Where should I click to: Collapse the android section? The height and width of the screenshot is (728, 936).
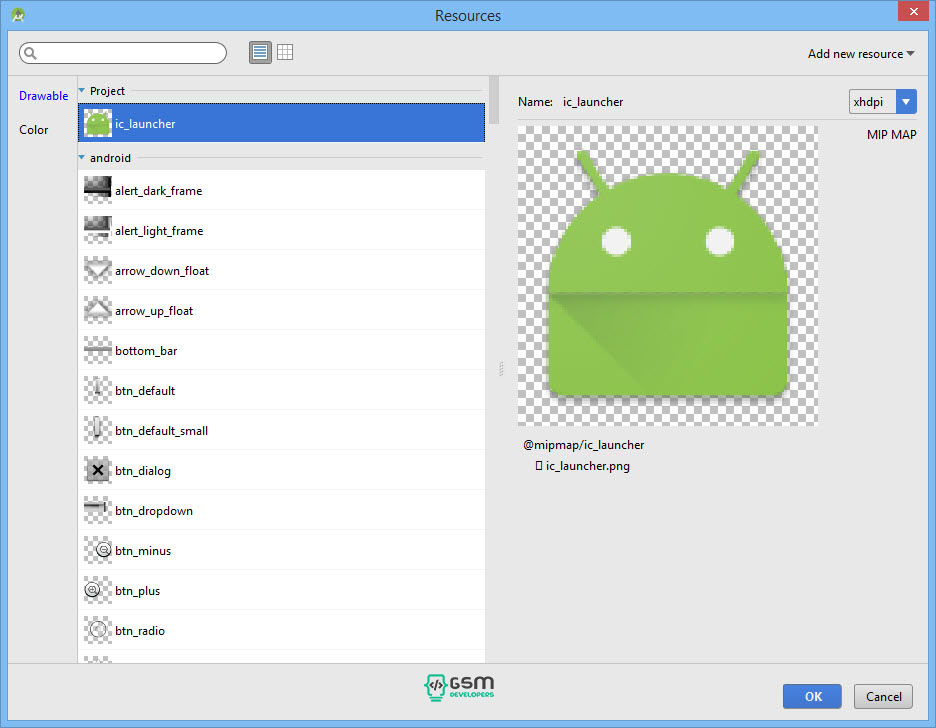(82, 158)
